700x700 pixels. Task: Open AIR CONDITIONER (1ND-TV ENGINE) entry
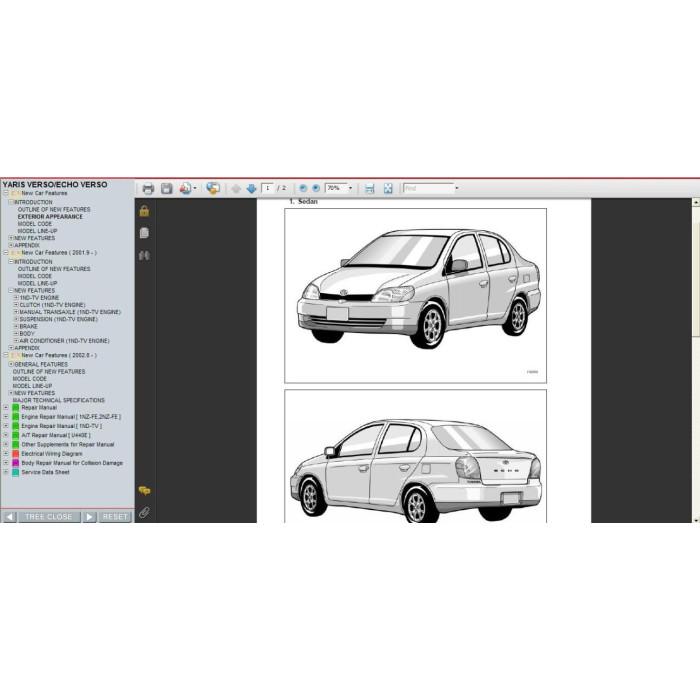(64, 341)
